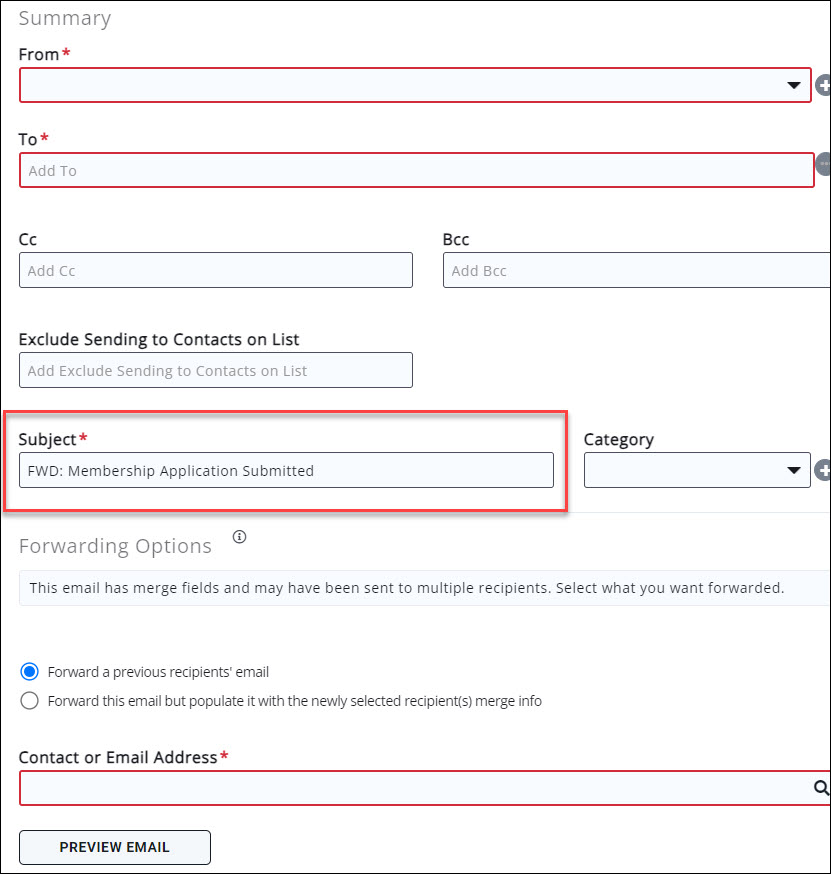831x874 pixels.
Task: Click the Subject field label
Action: click(47, 439)
